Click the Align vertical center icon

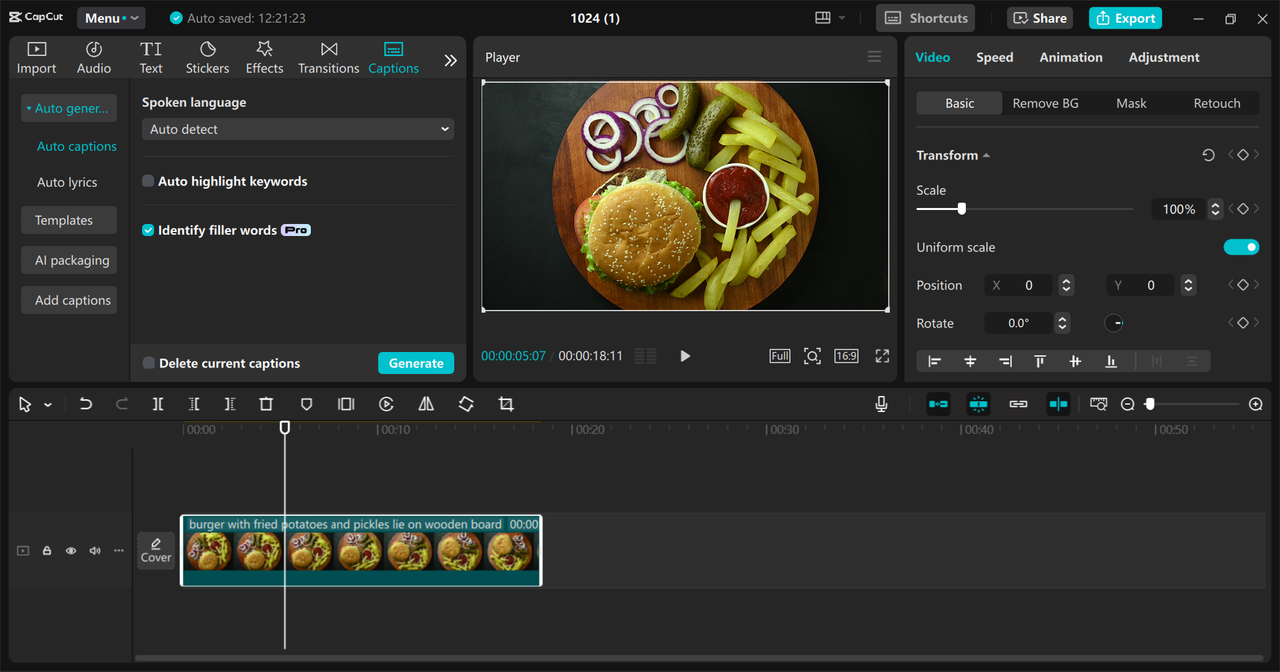1075,361
